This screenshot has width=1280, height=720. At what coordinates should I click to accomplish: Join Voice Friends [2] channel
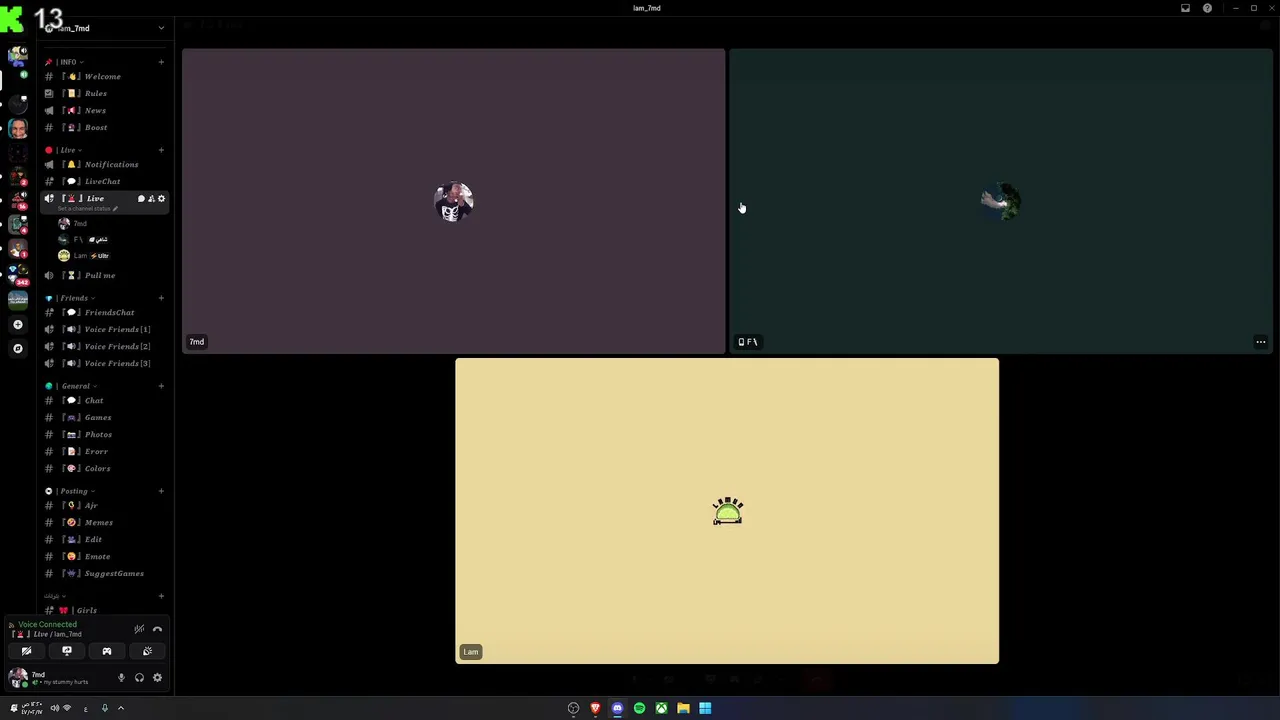click(104, 347)
